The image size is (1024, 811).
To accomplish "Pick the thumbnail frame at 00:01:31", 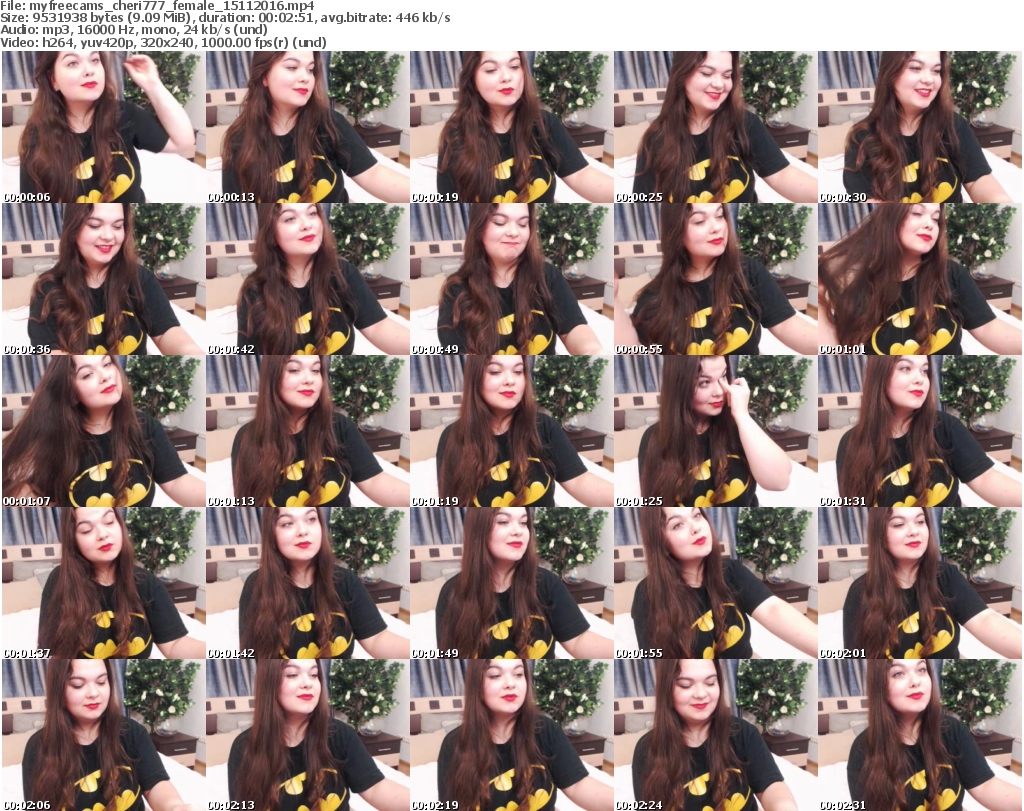I will [920, 431].
